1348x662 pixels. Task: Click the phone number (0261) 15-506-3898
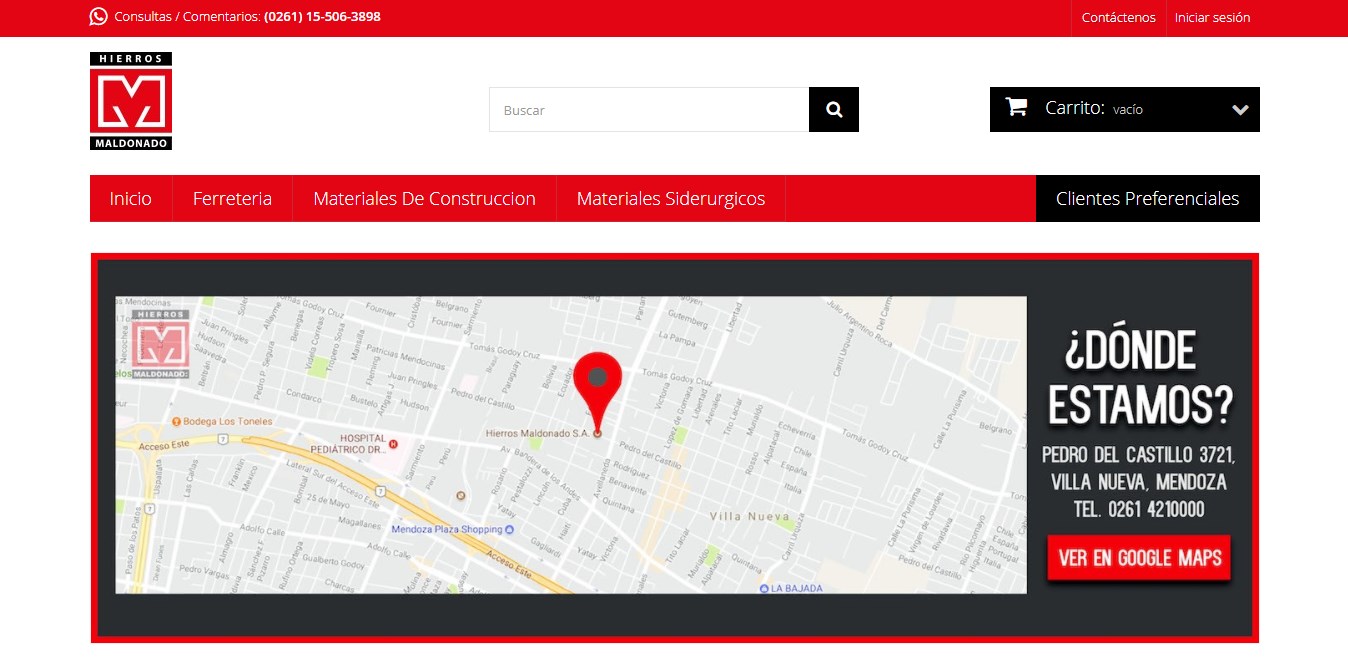(x=322, y=17)
